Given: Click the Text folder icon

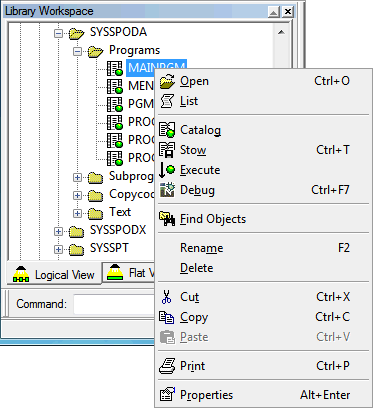Looking at the screenshot, I should (x=95, y=213).
